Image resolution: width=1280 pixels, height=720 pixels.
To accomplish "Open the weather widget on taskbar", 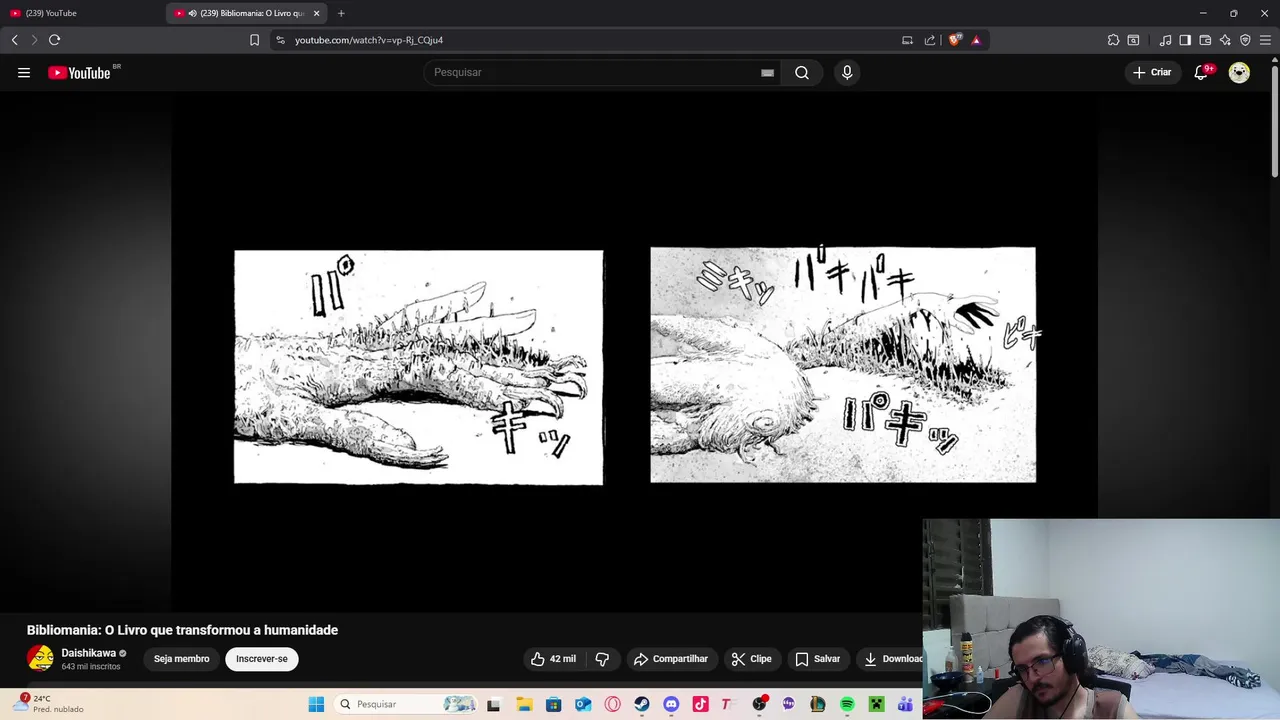I will pos(47,704).
